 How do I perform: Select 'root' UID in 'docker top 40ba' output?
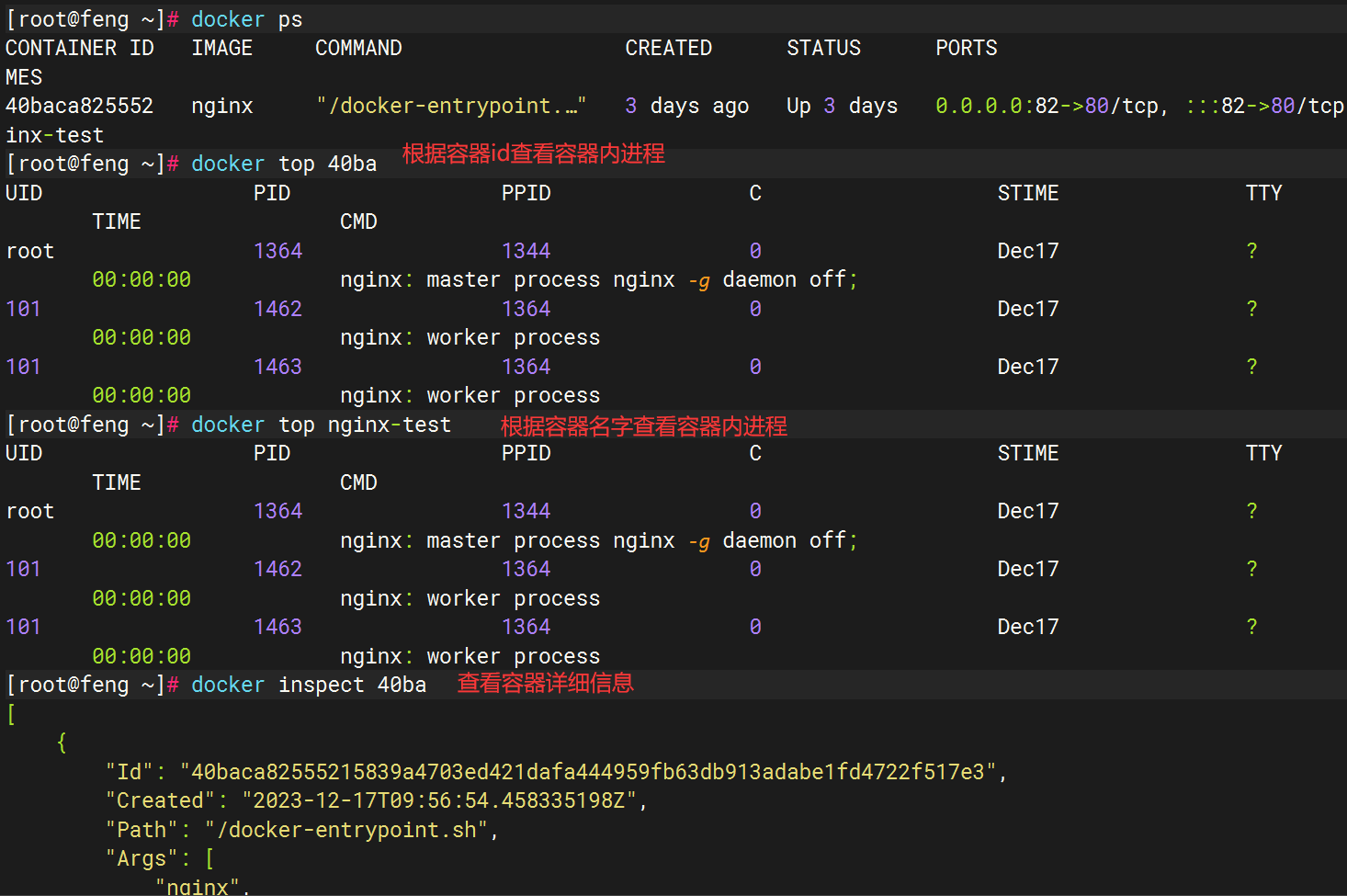click(x=30, y=251)
